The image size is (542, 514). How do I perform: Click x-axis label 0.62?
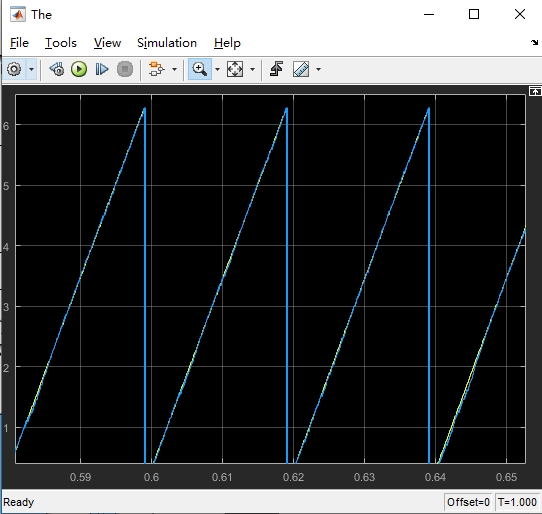coord(293,477)
